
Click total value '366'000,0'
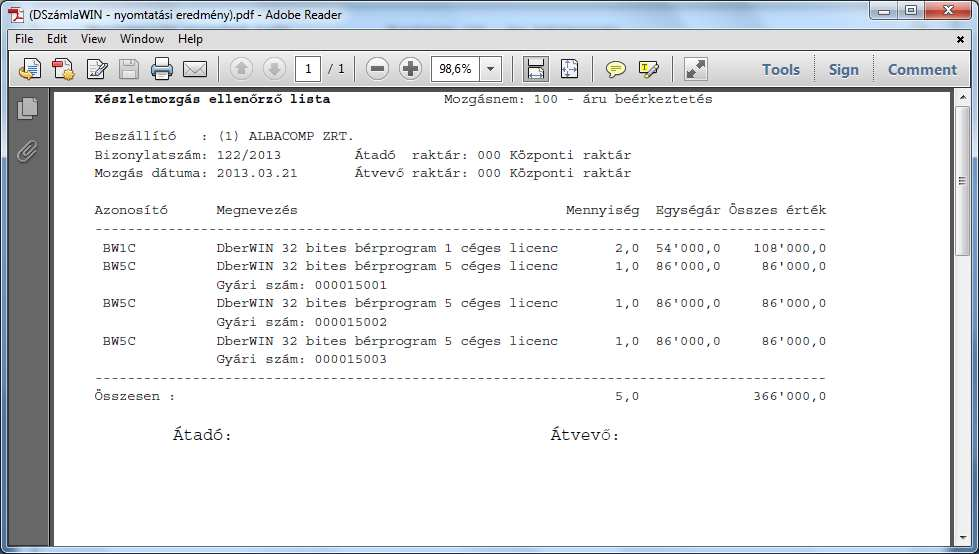tap(789, 396)
